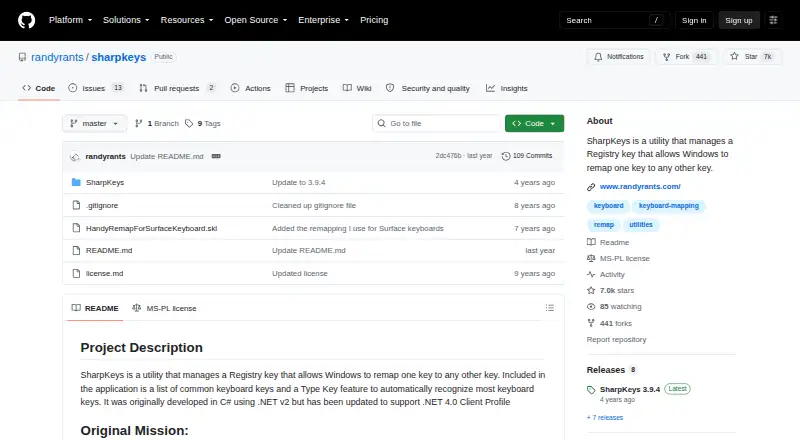Switch to the MS-PL license tab
This screenshot has height=440, width=800.
point(164,308)
